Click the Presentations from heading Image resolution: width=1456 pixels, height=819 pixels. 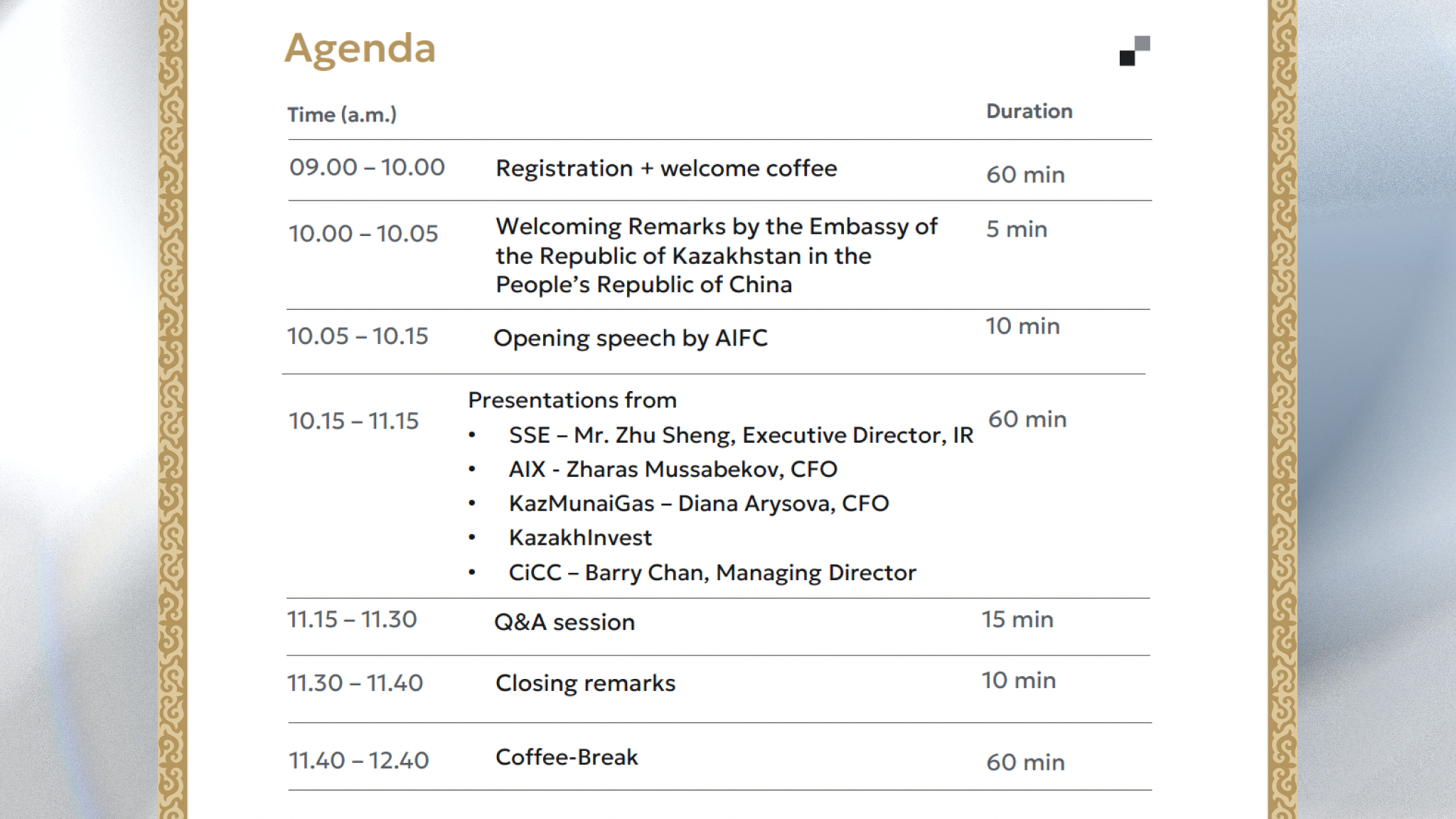[572, 400]
